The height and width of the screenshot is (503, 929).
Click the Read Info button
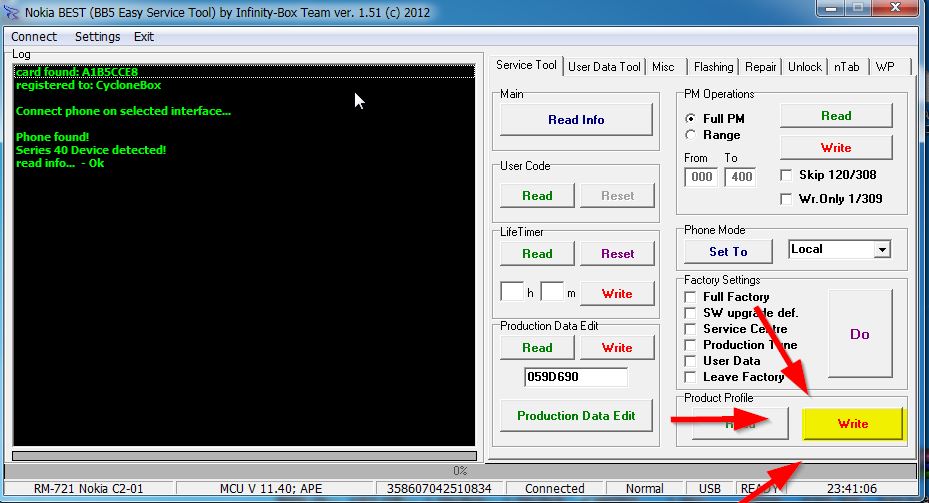pyautogui.click(x=576, y=120)
